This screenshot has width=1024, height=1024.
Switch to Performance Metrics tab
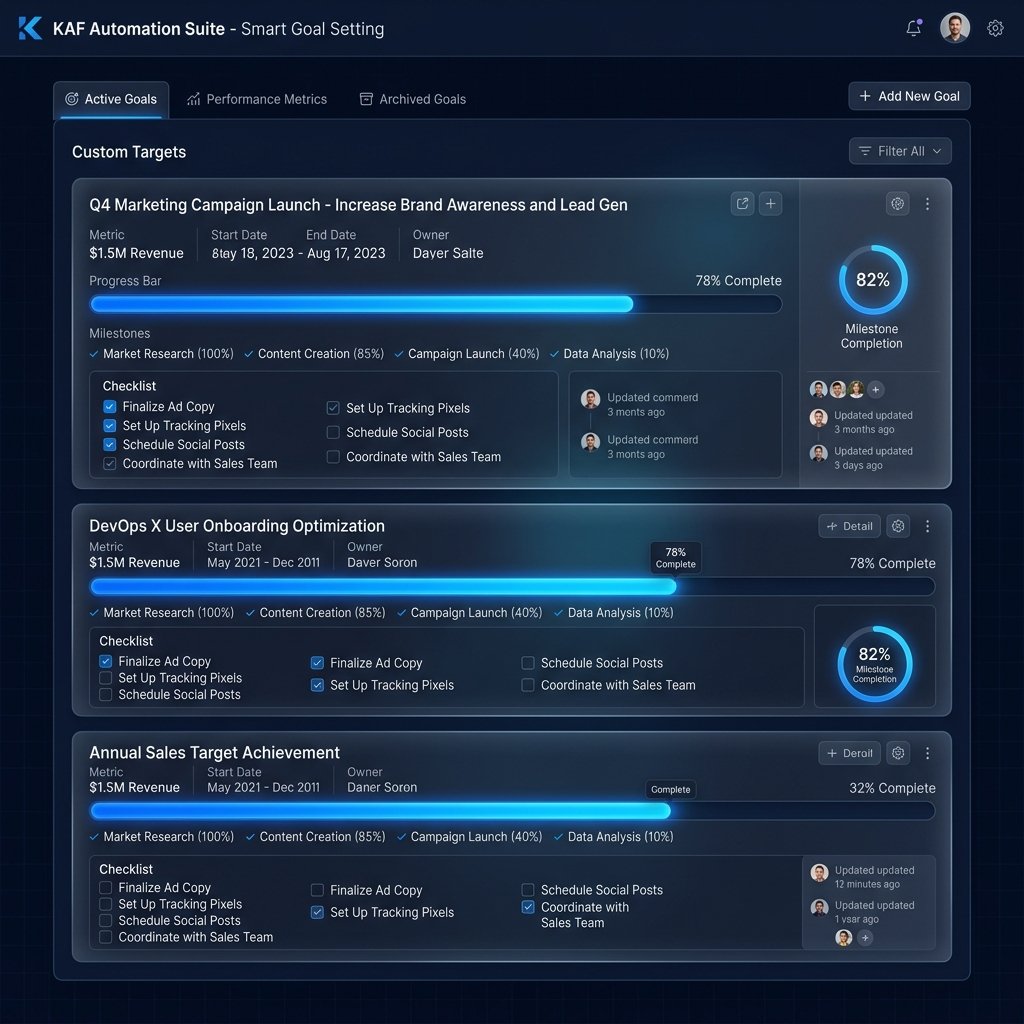coord(257,99)
